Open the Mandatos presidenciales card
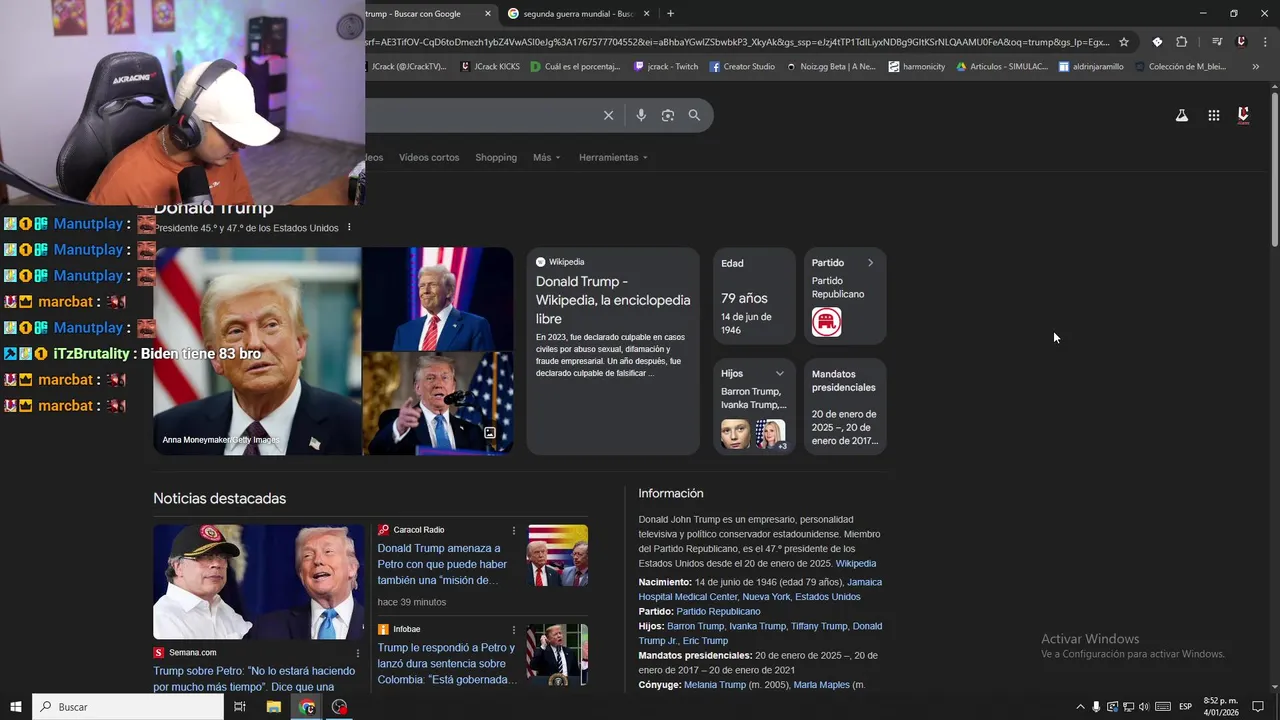1280x720 pixels. pyautogui.click(x=845, y=406)
